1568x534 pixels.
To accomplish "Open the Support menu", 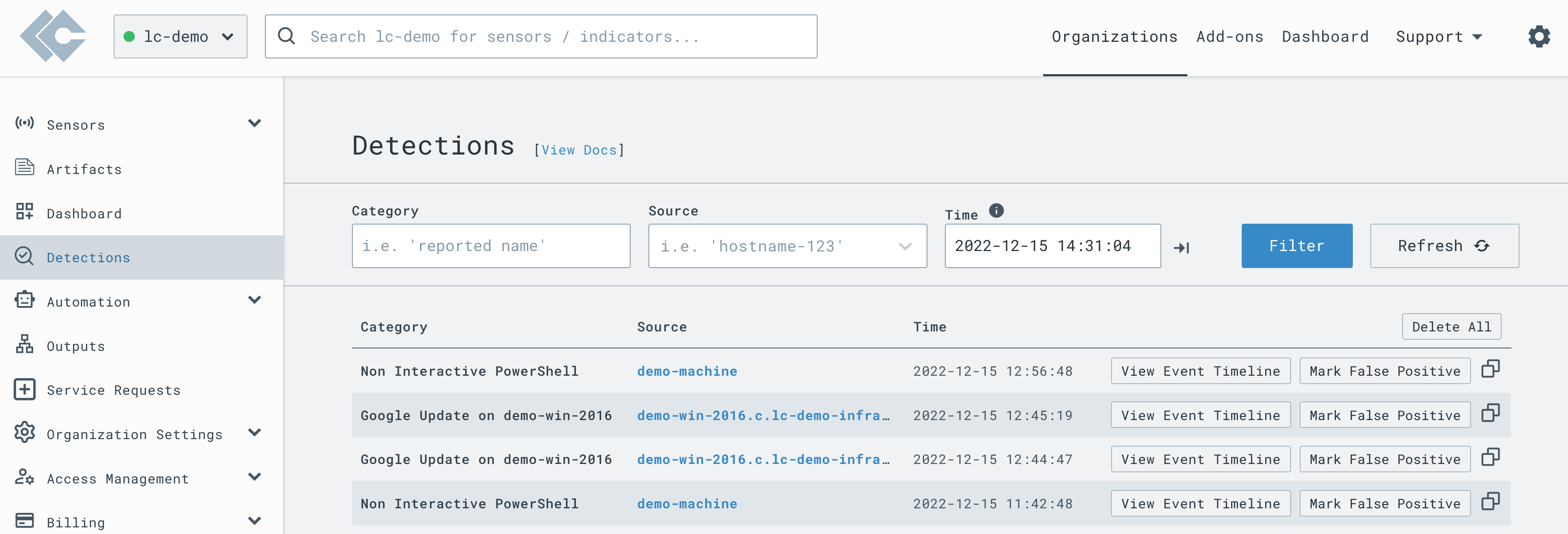I will (x=1438, y=36).
